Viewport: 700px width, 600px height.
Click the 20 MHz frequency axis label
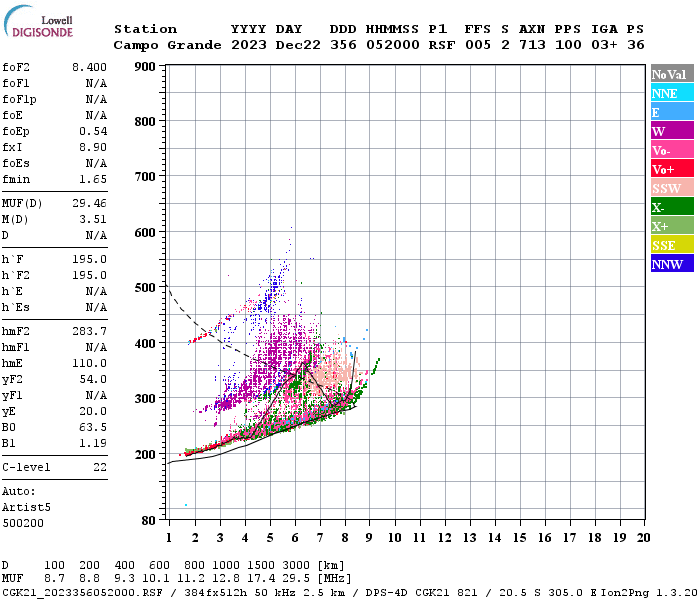point(643,538)
